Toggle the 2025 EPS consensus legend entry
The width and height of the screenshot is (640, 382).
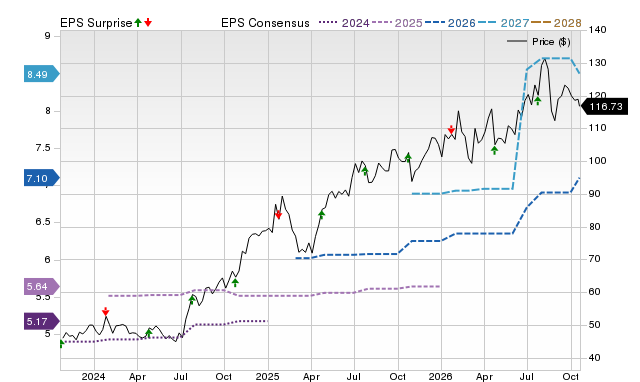(397, 23)
